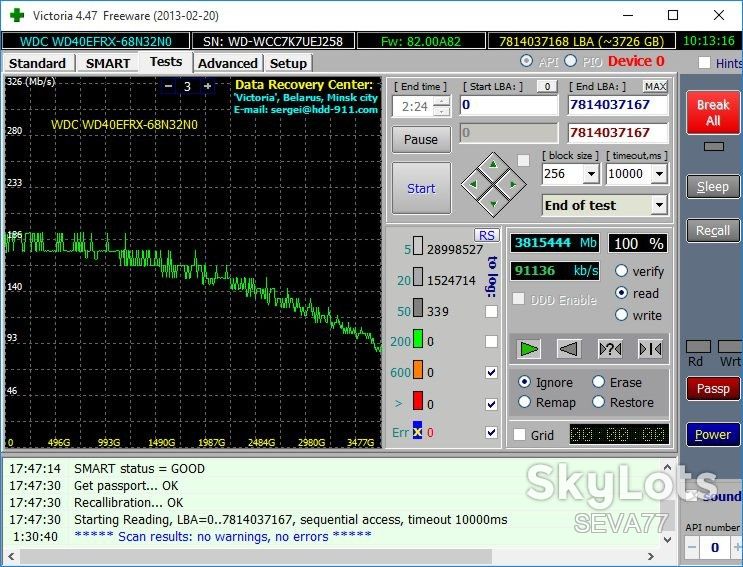Click the white 5 ms block swatch
The height and width of the screenshot is (567, 743).
417,246
